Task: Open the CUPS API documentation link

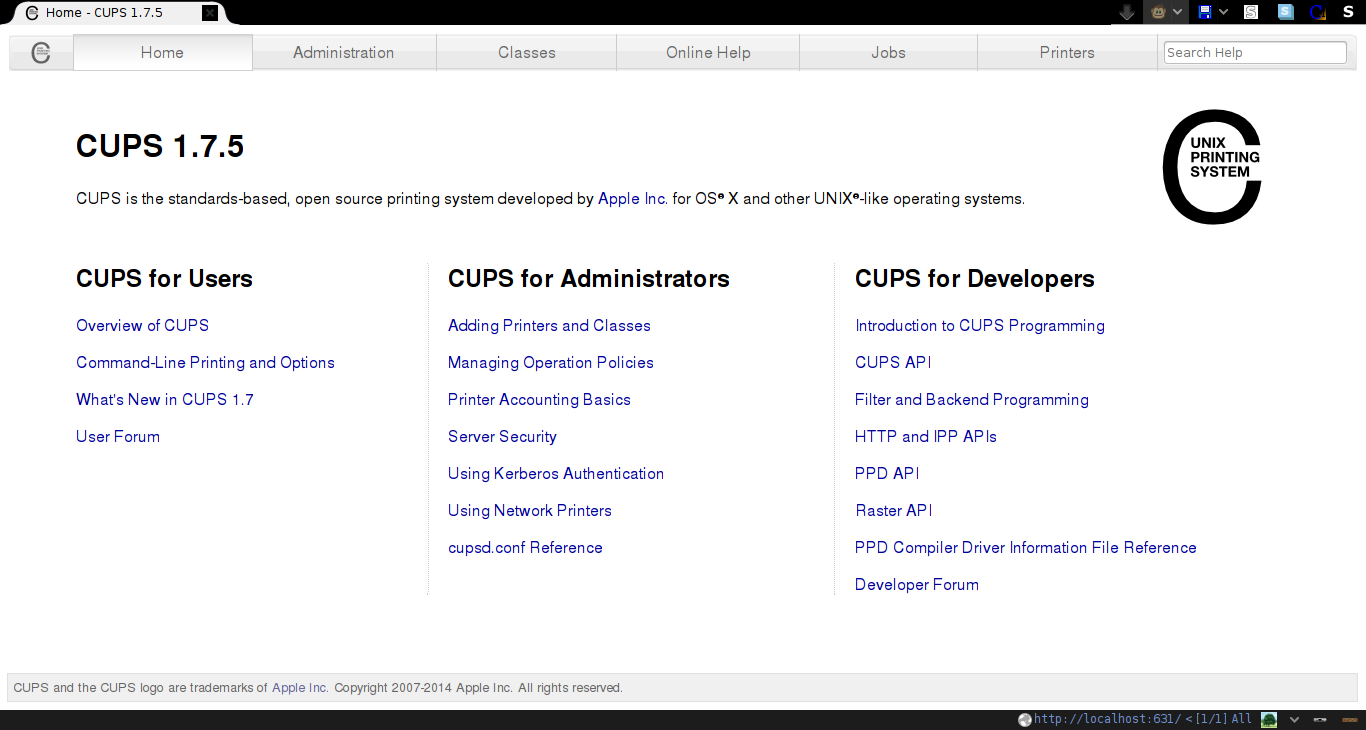Action: pyautogui.click(x=892, y=362)
